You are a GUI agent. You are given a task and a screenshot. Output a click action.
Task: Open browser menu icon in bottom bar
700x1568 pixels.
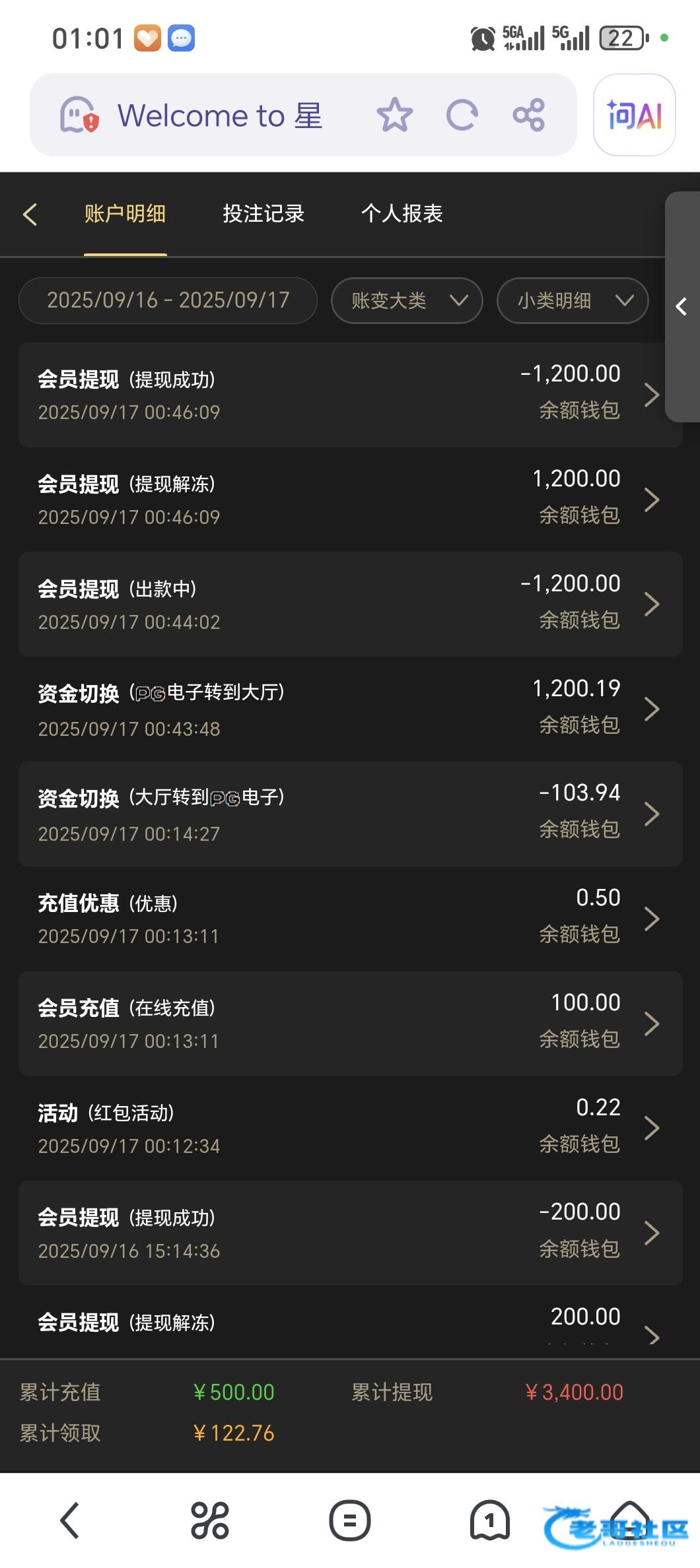pos(349,1520)
